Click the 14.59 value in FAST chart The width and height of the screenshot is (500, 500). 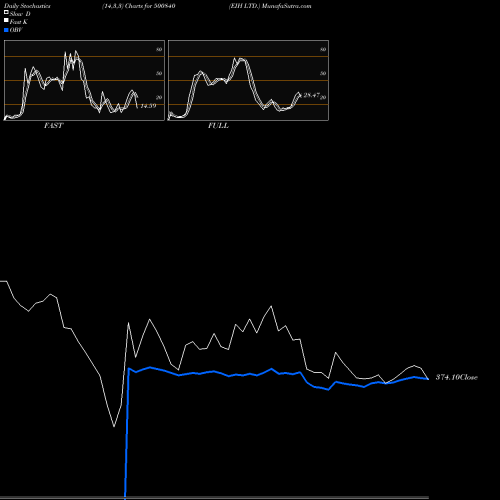click(148, 106)
